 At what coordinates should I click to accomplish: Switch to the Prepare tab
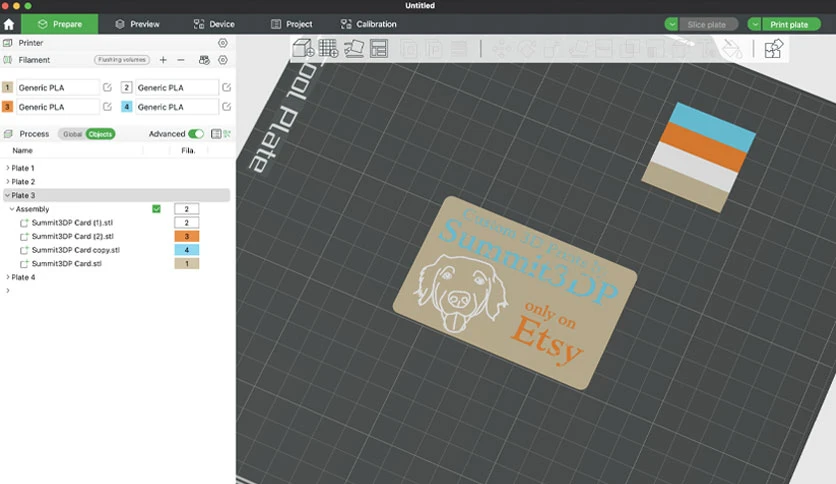click(60, 25)
